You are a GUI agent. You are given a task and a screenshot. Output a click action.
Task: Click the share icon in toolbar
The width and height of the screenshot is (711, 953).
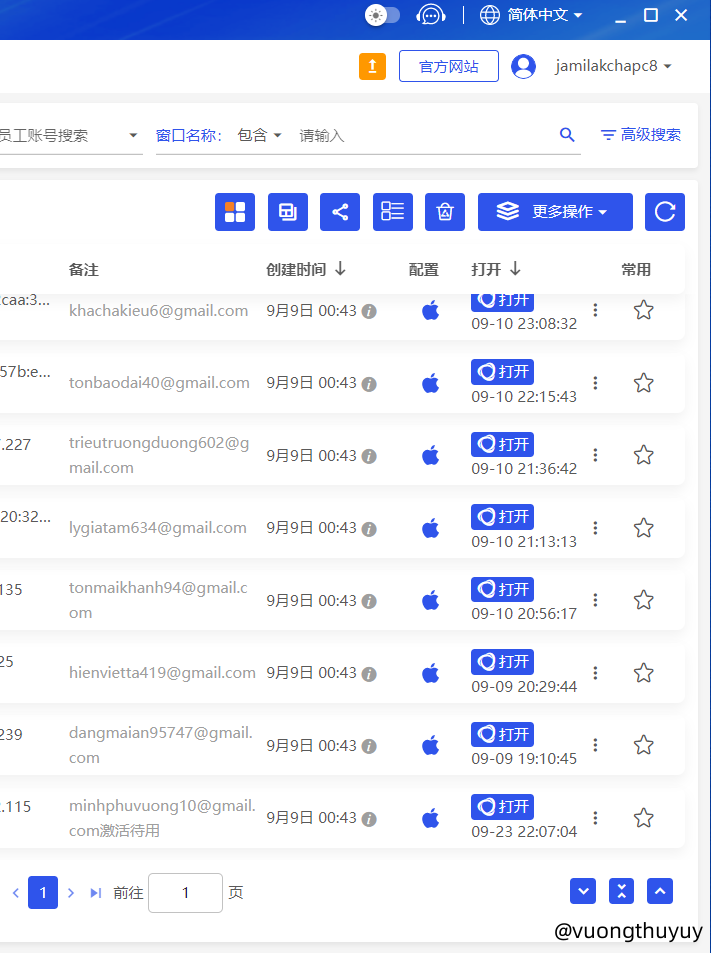(x=340, y=212)
